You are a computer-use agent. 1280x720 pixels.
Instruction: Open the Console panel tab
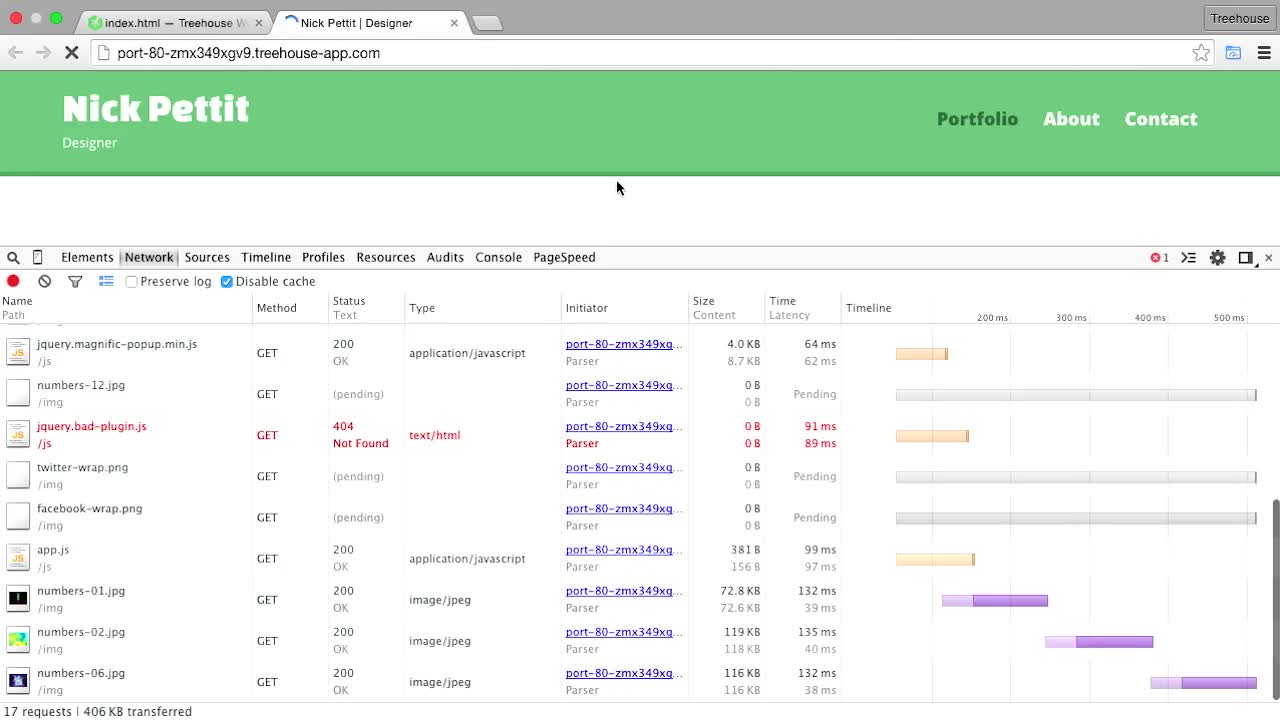pyautogui.click(x=498, y=257)
